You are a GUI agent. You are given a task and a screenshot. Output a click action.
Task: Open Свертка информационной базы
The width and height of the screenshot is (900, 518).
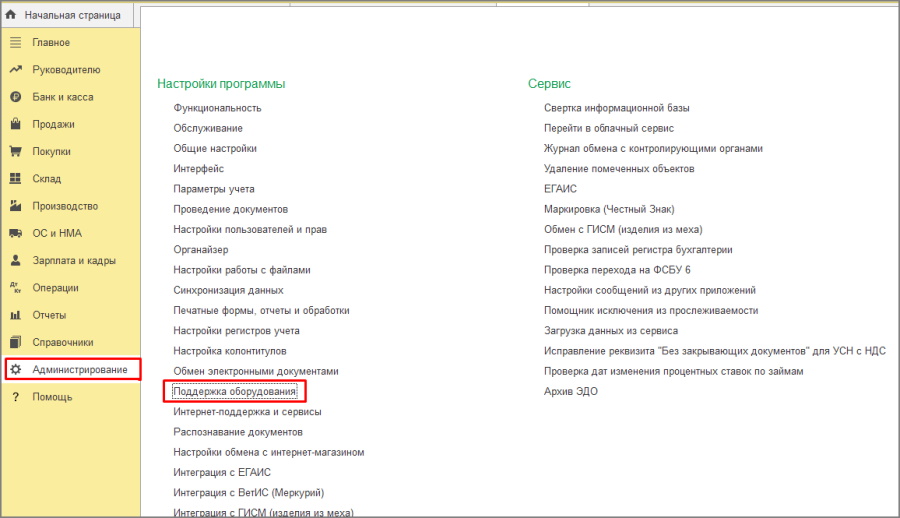tap(616, 108)
